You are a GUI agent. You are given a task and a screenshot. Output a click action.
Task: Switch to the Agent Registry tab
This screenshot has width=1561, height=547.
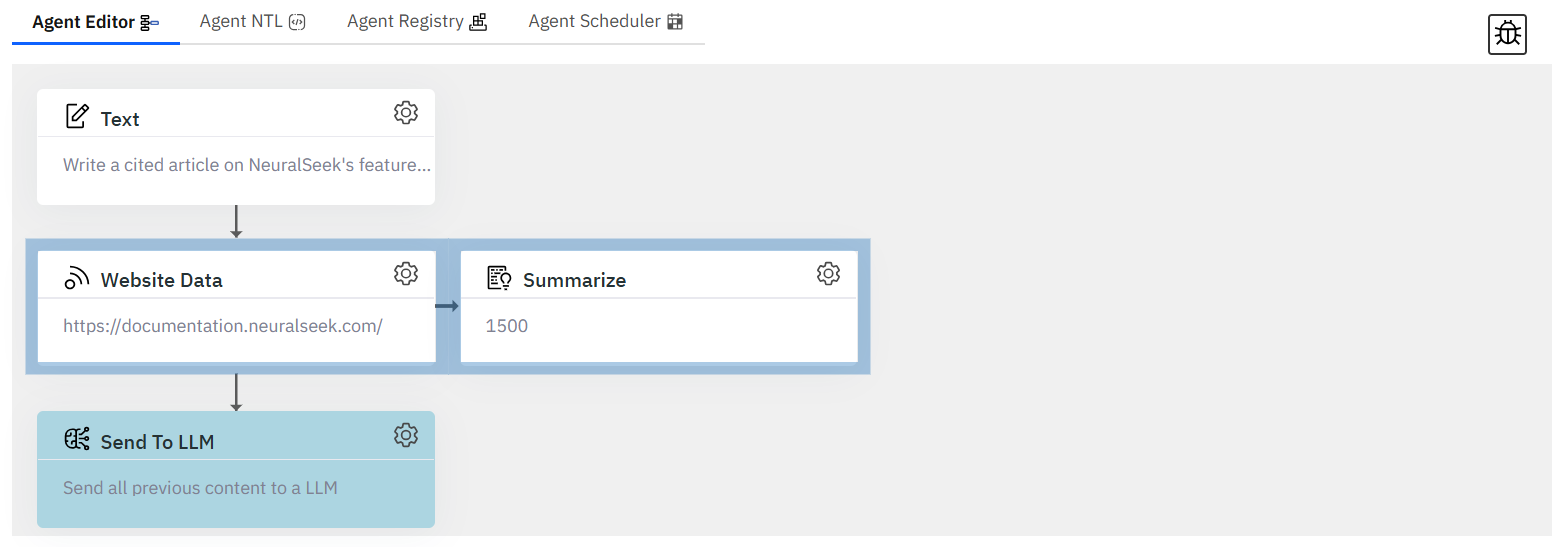coord(417,21)
